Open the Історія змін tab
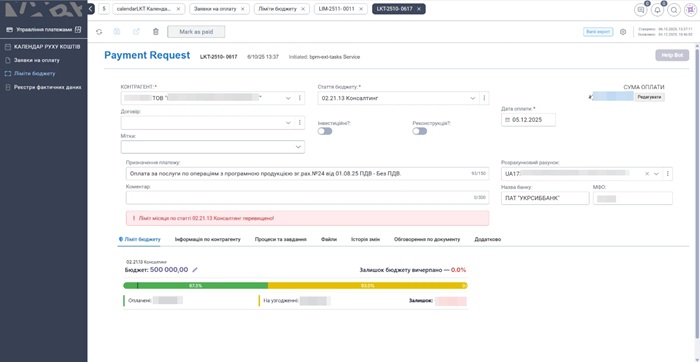Screen dimensions: 700x362 pyautogui.click(x=365, y=239)
